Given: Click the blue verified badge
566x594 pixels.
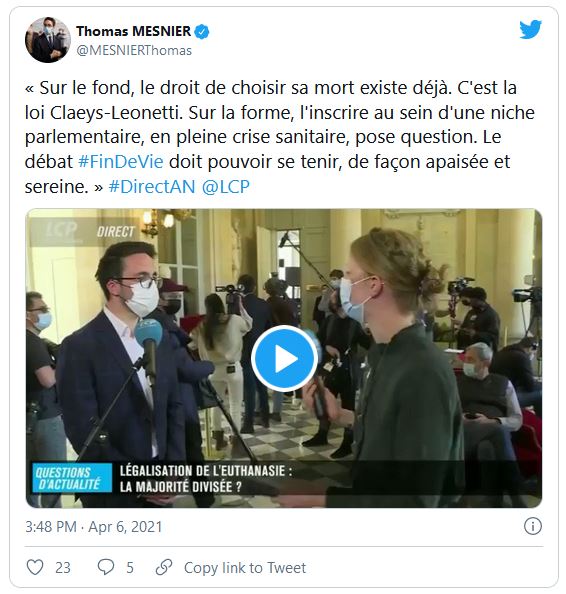Looking at the screenshot, I should [202, 32].
